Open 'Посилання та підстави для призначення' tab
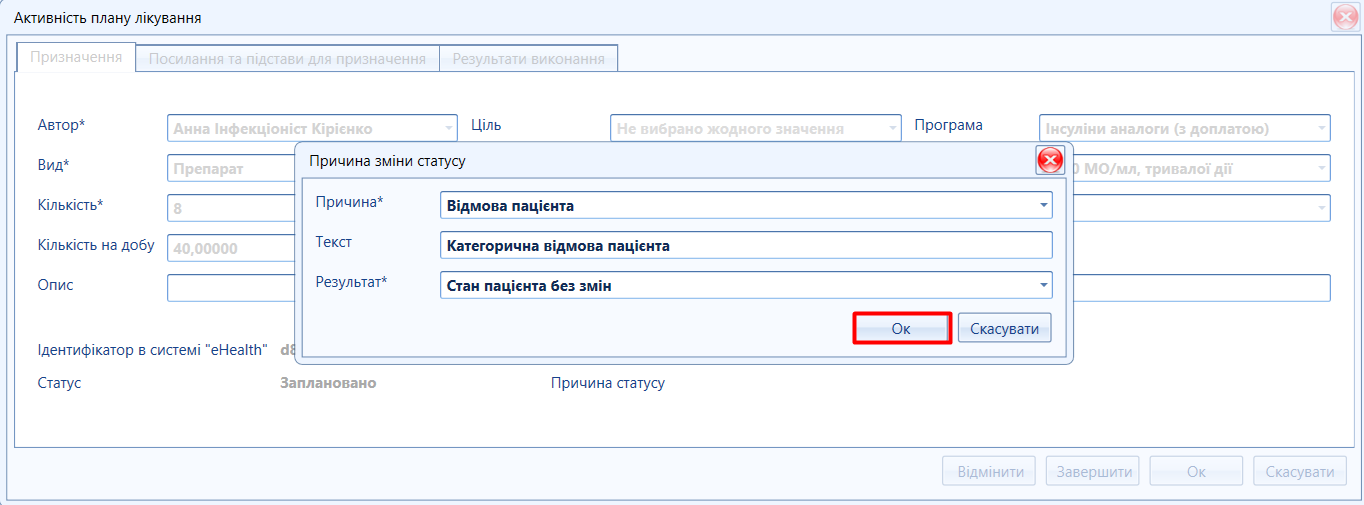Viewport: 1364px width, 505px height. tap(288, 59)
